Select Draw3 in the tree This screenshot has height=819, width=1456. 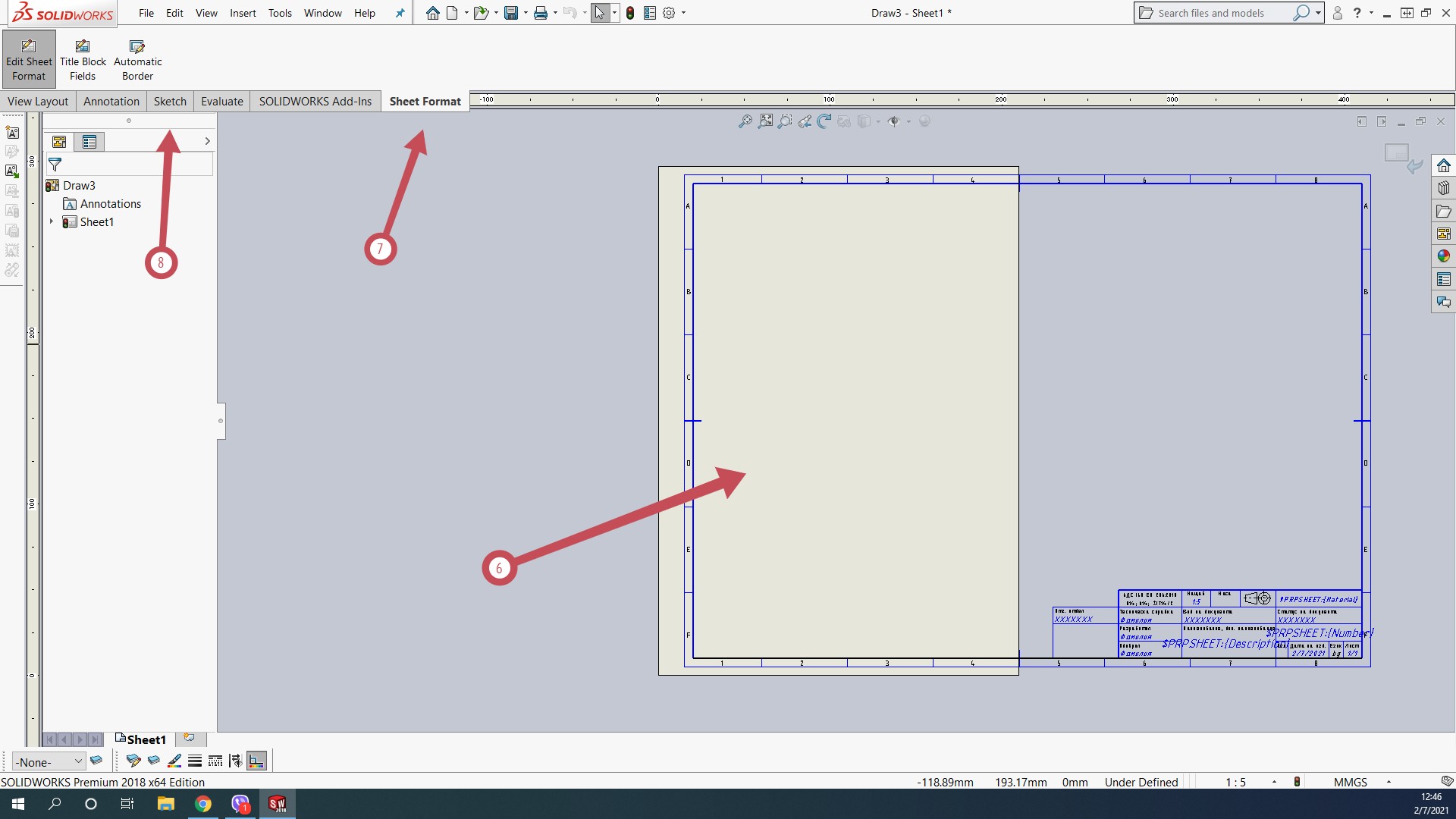coord(79,185)
